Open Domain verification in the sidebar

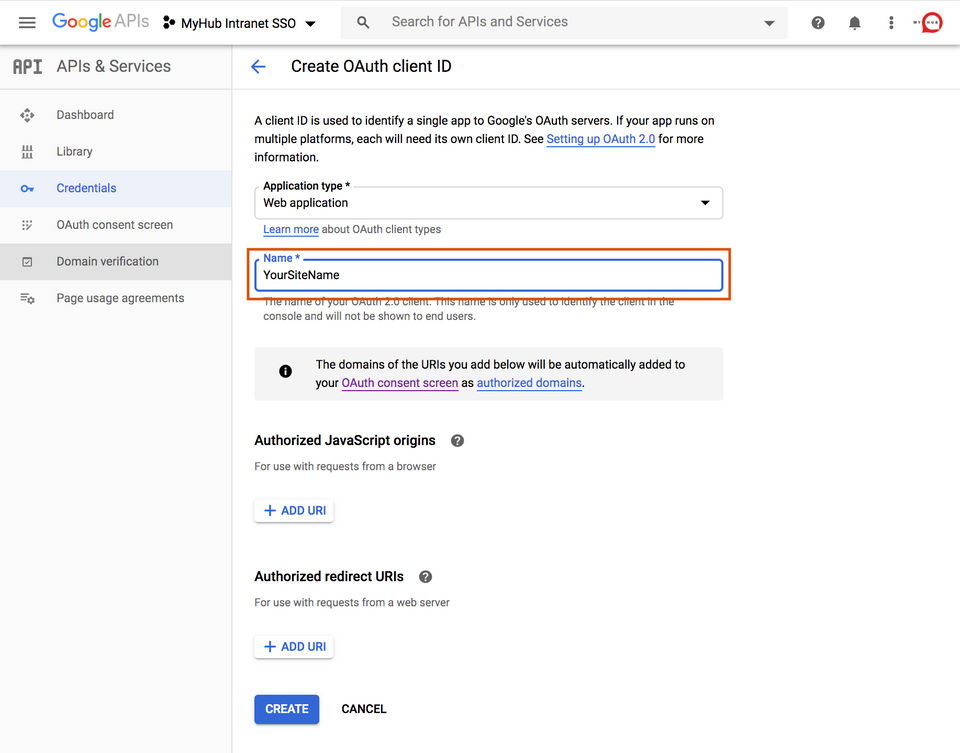[107, 262]
